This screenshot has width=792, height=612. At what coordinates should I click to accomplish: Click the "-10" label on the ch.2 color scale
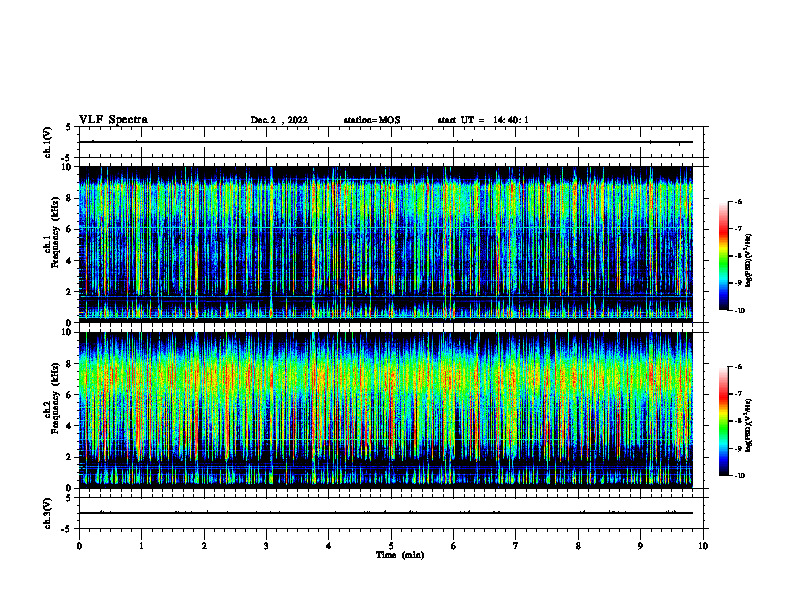tap(739, 476)
